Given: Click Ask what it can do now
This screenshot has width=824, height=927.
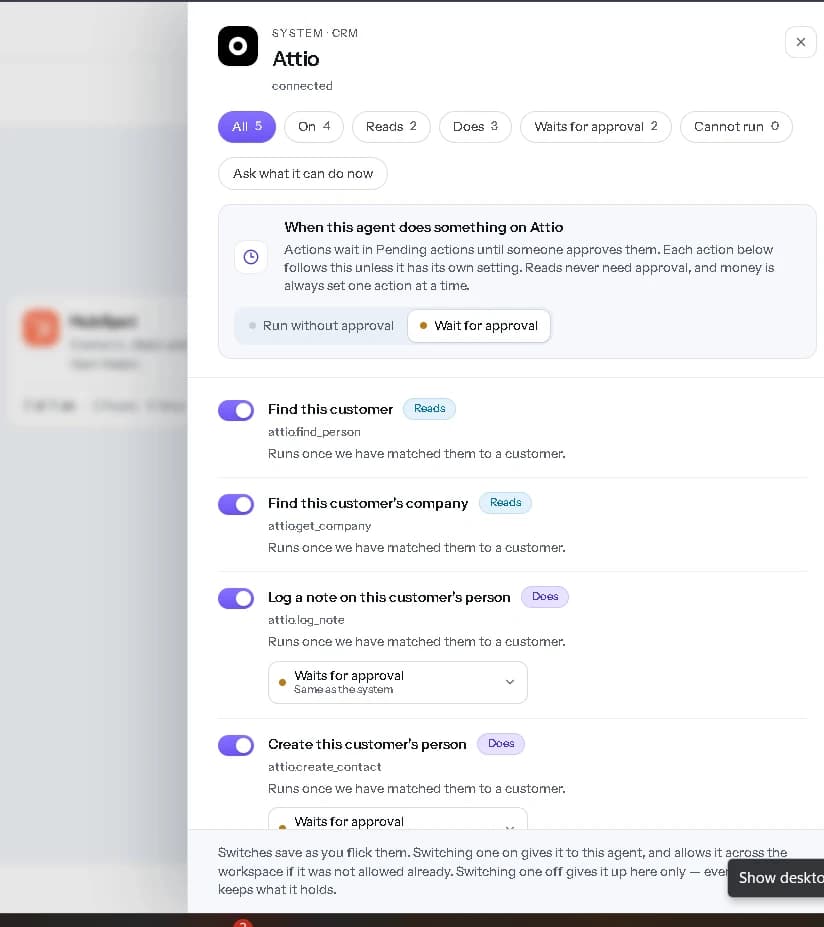Looking at the screenshot, I should (x=303, y=174).
